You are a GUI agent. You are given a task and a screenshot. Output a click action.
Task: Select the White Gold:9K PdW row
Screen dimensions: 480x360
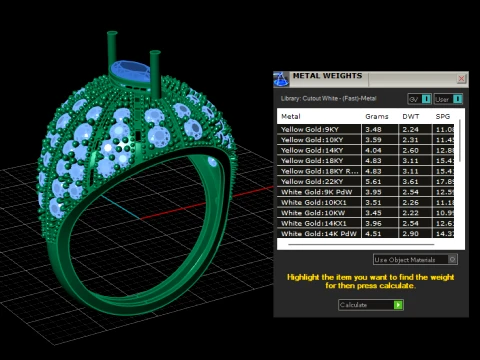pyautogui.click(x=365, y=192)
